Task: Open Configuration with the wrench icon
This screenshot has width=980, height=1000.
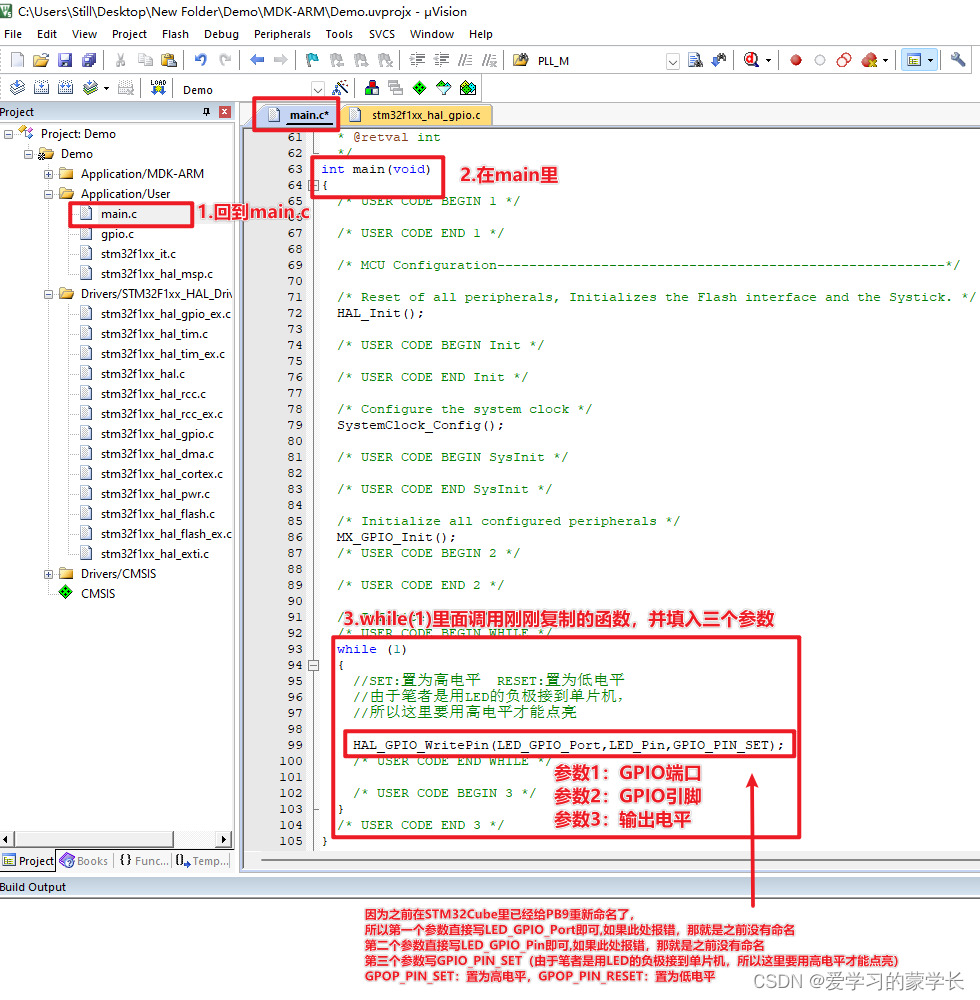Action: coord(958,60)
